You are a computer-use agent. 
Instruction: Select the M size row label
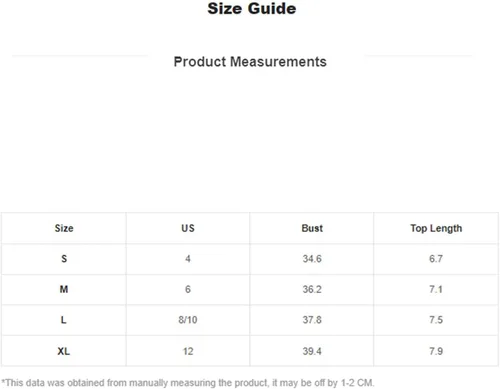64,289
